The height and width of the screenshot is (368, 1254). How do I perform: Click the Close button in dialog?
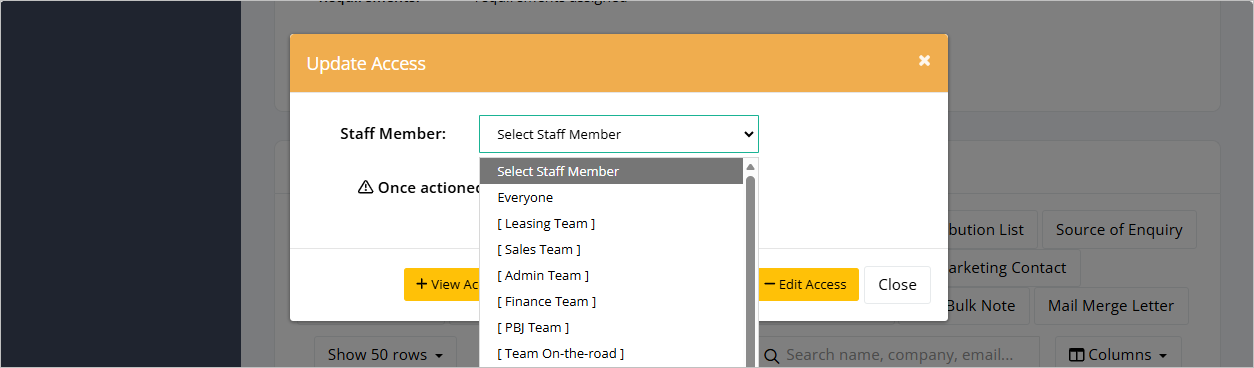pos(897,284)
